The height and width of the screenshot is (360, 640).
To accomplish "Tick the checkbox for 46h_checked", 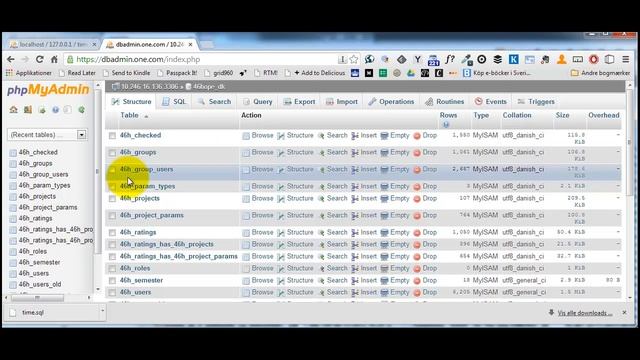I will [112, 136].
